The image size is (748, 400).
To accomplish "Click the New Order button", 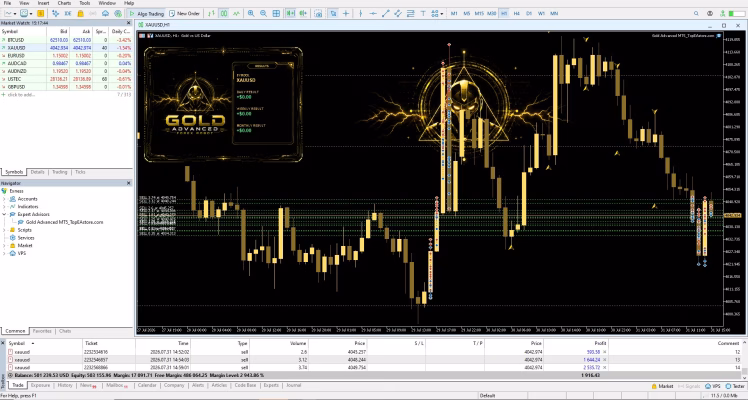I will [185, 13].
